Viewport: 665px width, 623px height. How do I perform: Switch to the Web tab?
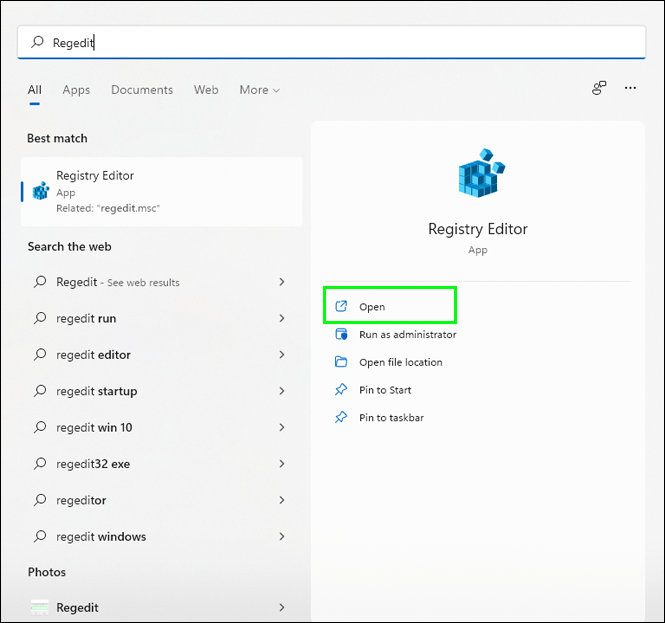pyautogui.click(x=206, y=90)
